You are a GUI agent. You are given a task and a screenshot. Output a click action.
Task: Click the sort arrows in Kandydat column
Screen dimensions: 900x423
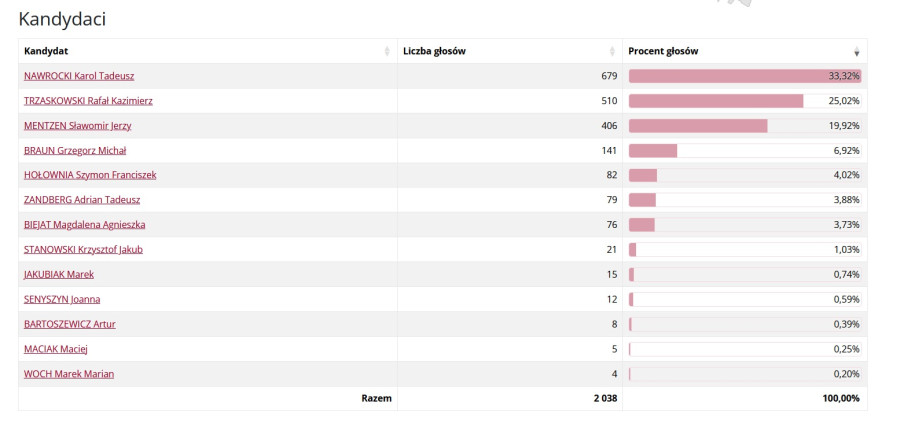387,51
